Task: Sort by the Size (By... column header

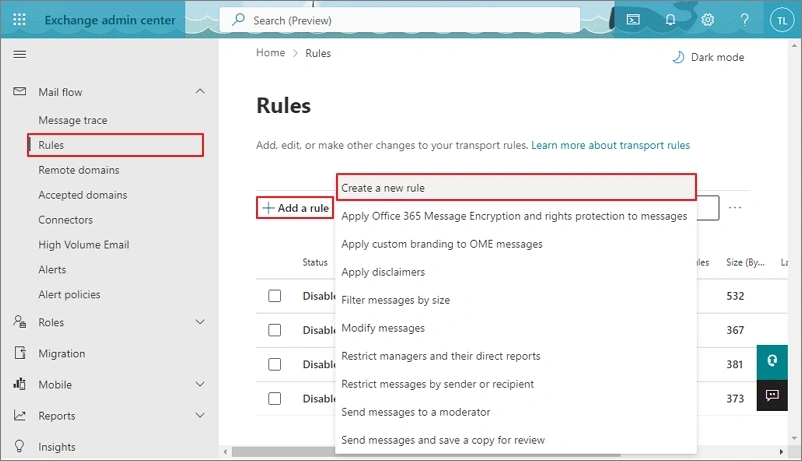Action: pos(745,262)
